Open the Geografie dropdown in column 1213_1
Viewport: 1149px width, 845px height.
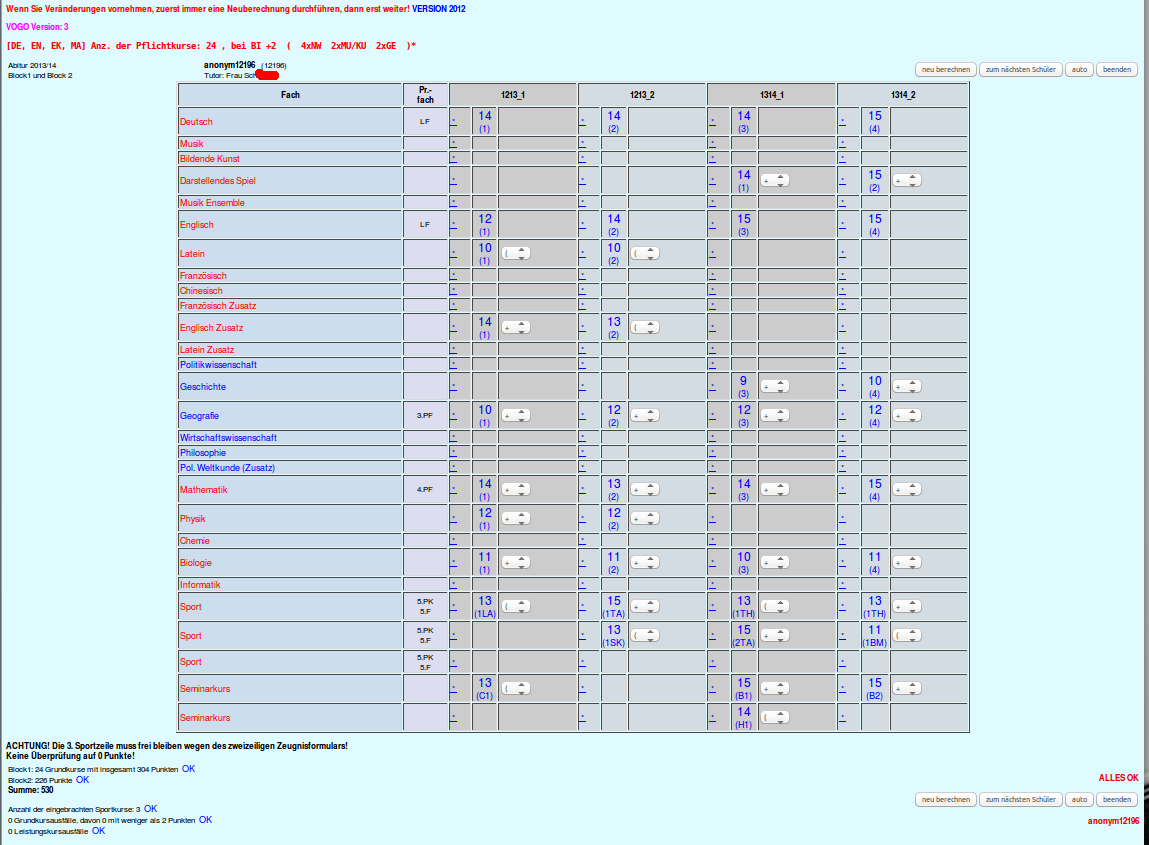pyautogui.click(x=516, y=416)
